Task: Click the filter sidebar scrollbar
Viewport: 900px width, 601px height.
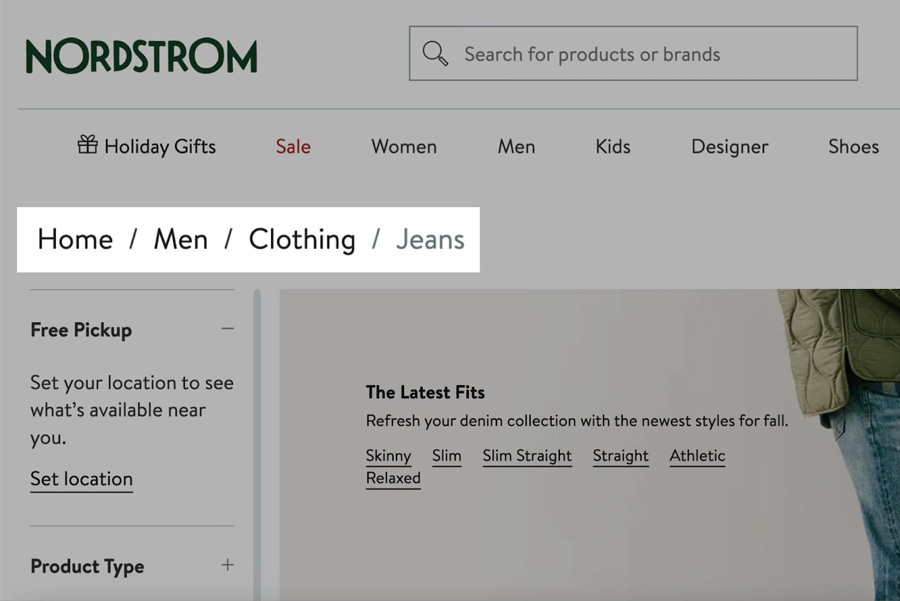Action: (257, 445)
